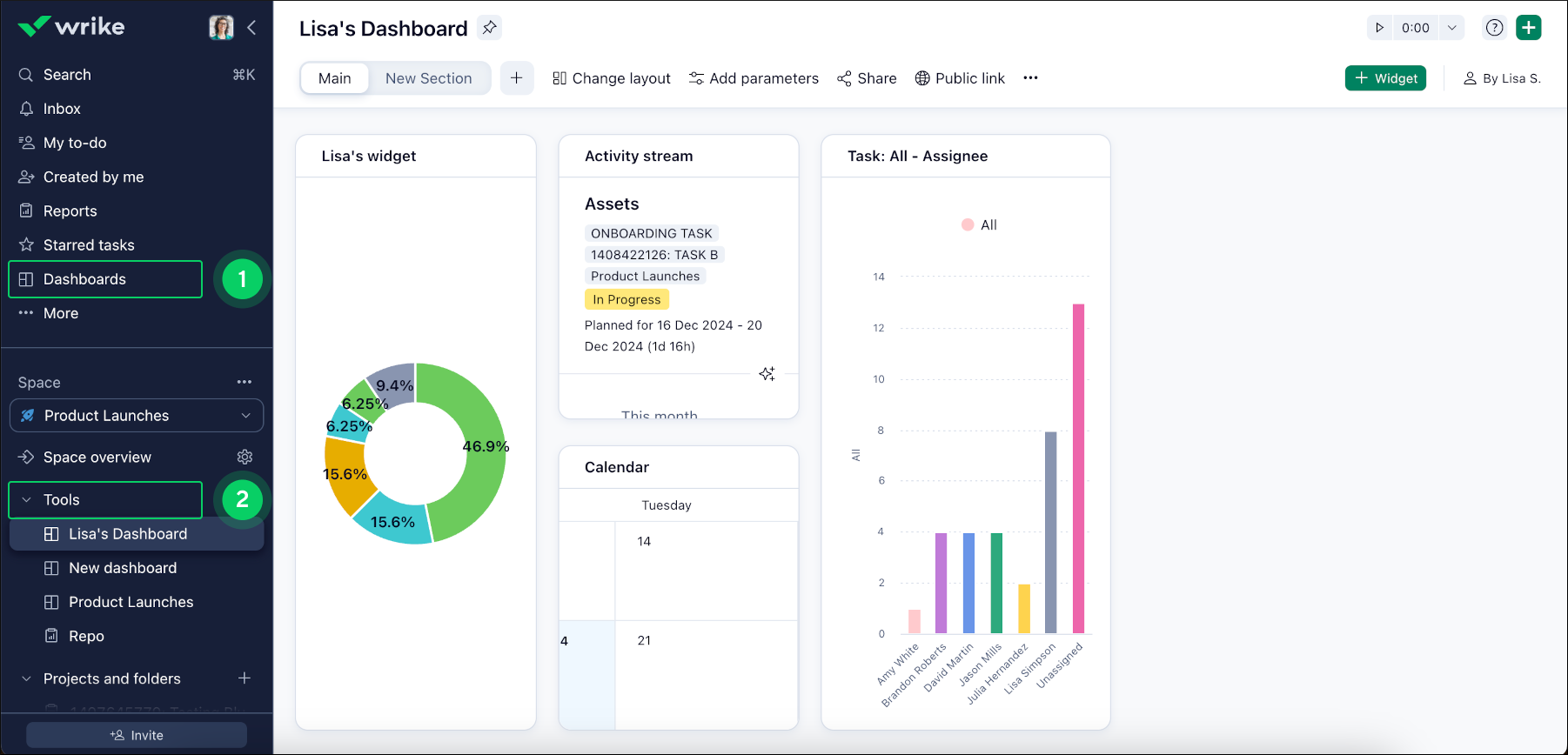The image size is (1568, 755).
Task: Click the help question mark icon
Action: coord(1494,28)
